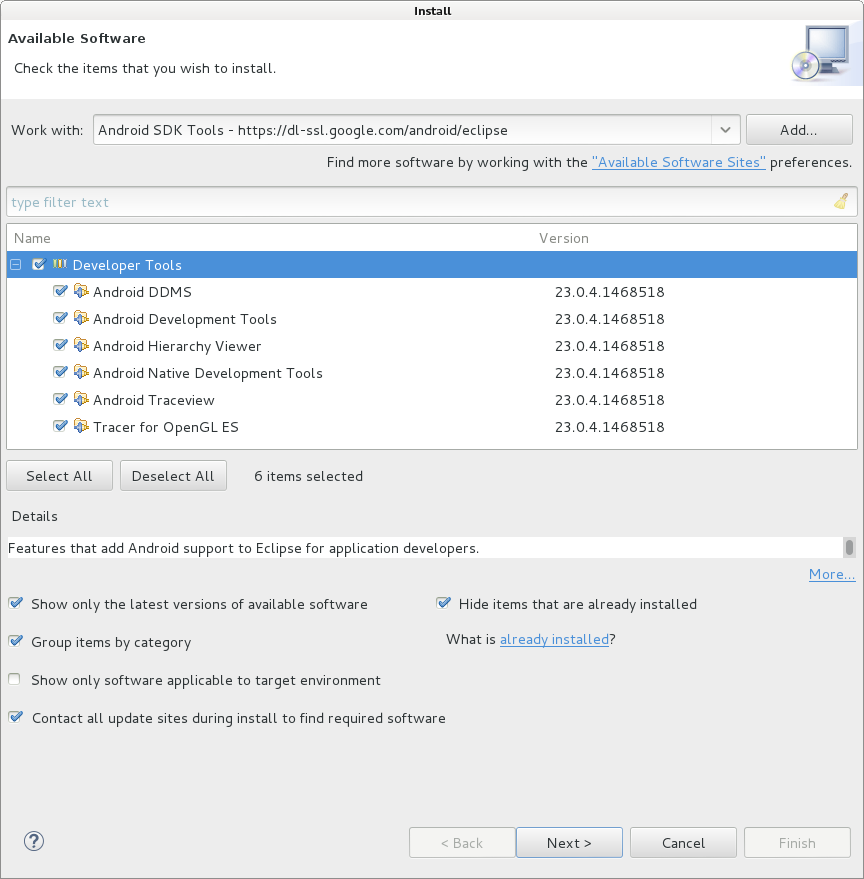Open the already installed link
The width and height of the screenshot is (864, 879).
pyautogui.click(x=554, y=639)
